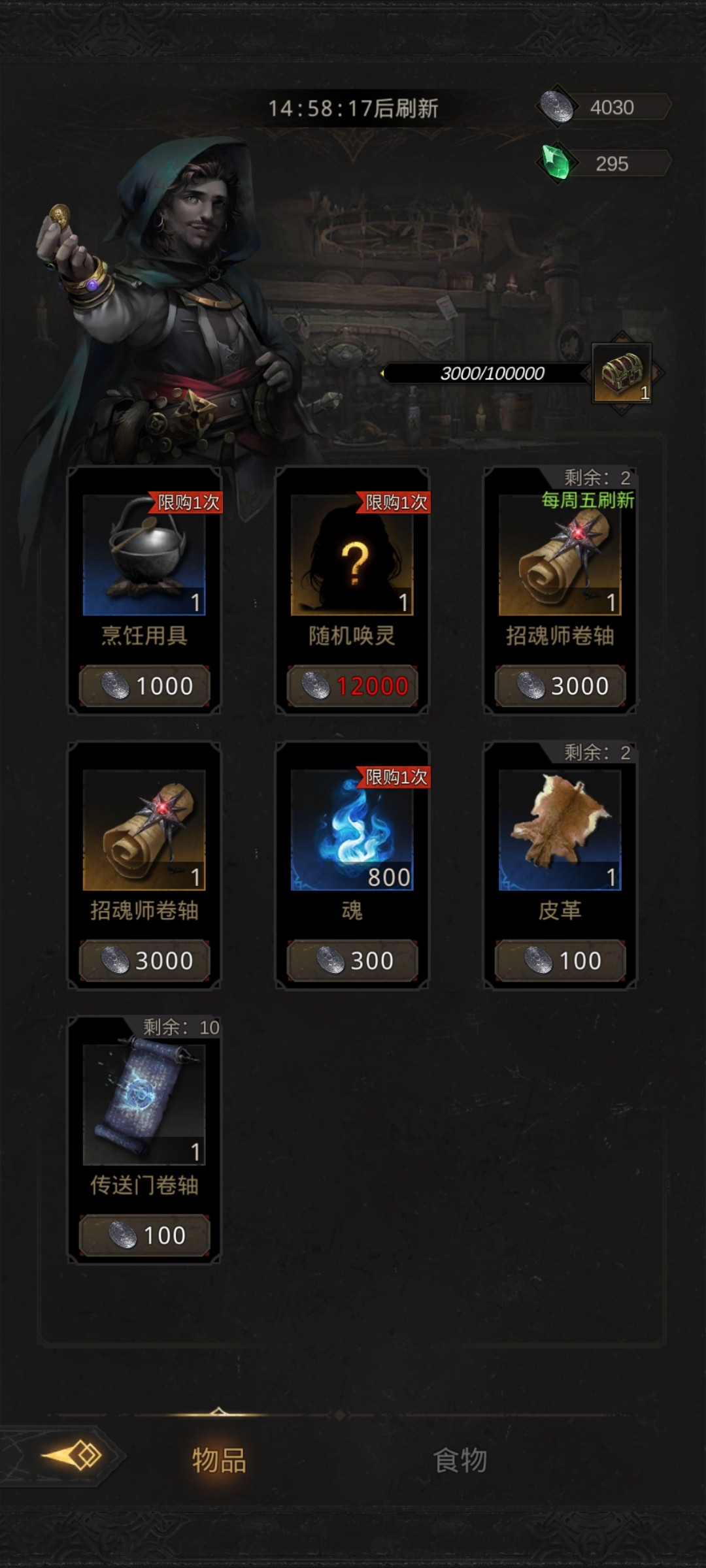Buy 随机唤灵 for 12000 coins
Image resolution: width=706 pixels, height=1568 pixels.
[352, 686]
